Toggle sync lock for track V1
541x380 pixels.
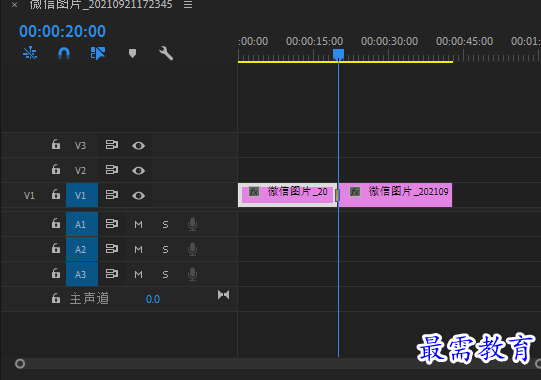(111, 195)
